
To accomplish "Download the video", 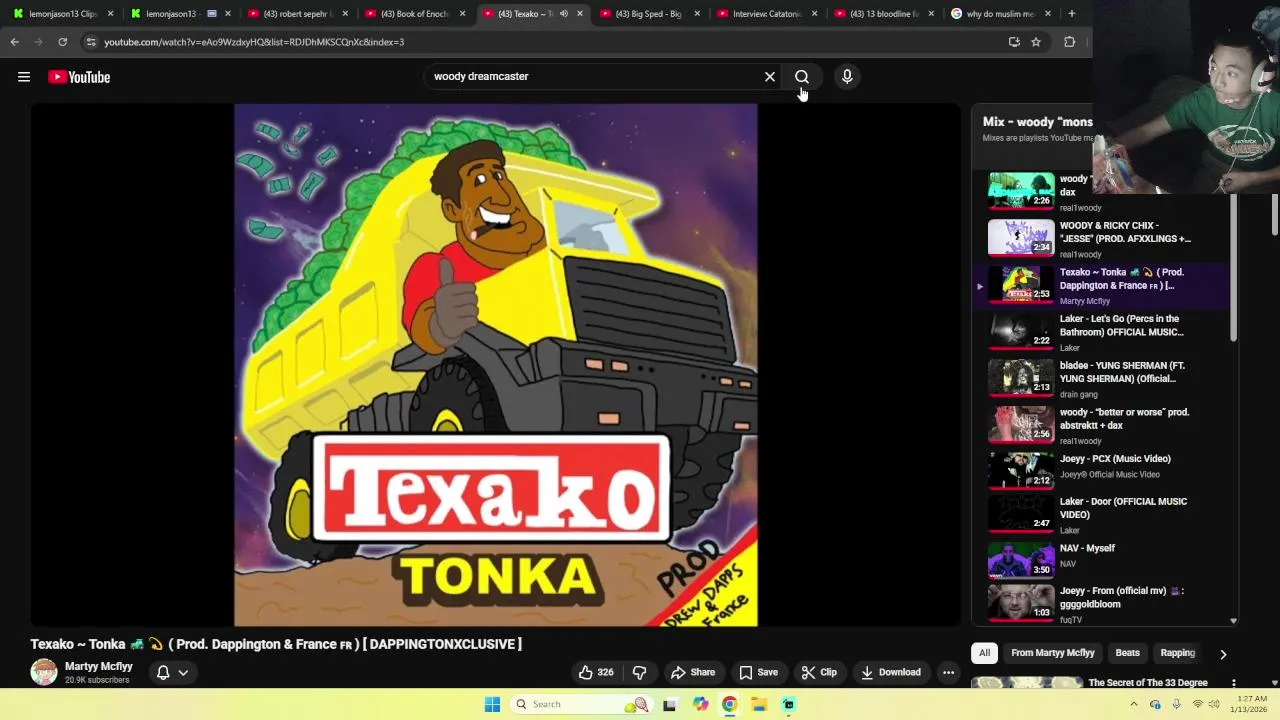I will (x=890, y=672).
